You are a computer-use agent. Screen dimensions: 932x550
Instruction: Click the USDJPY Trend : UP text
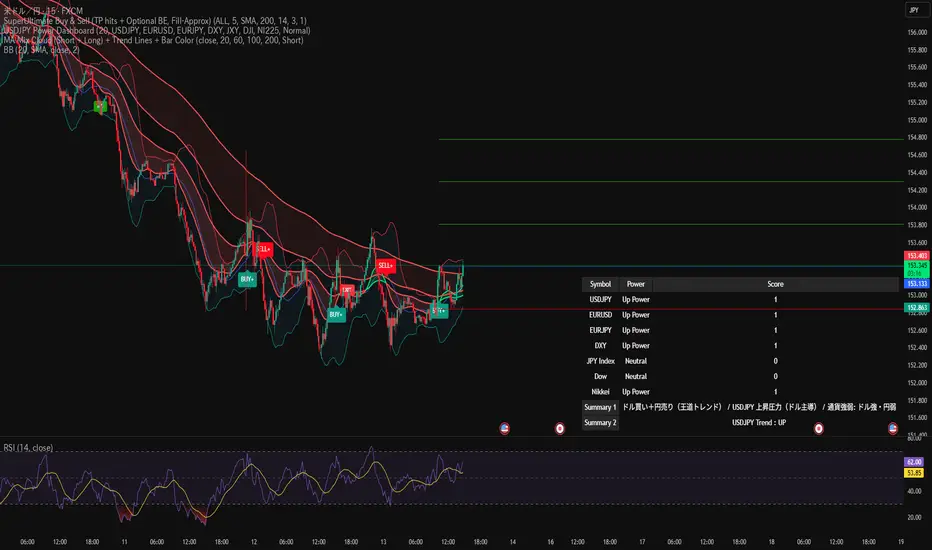tap(759, 423)
